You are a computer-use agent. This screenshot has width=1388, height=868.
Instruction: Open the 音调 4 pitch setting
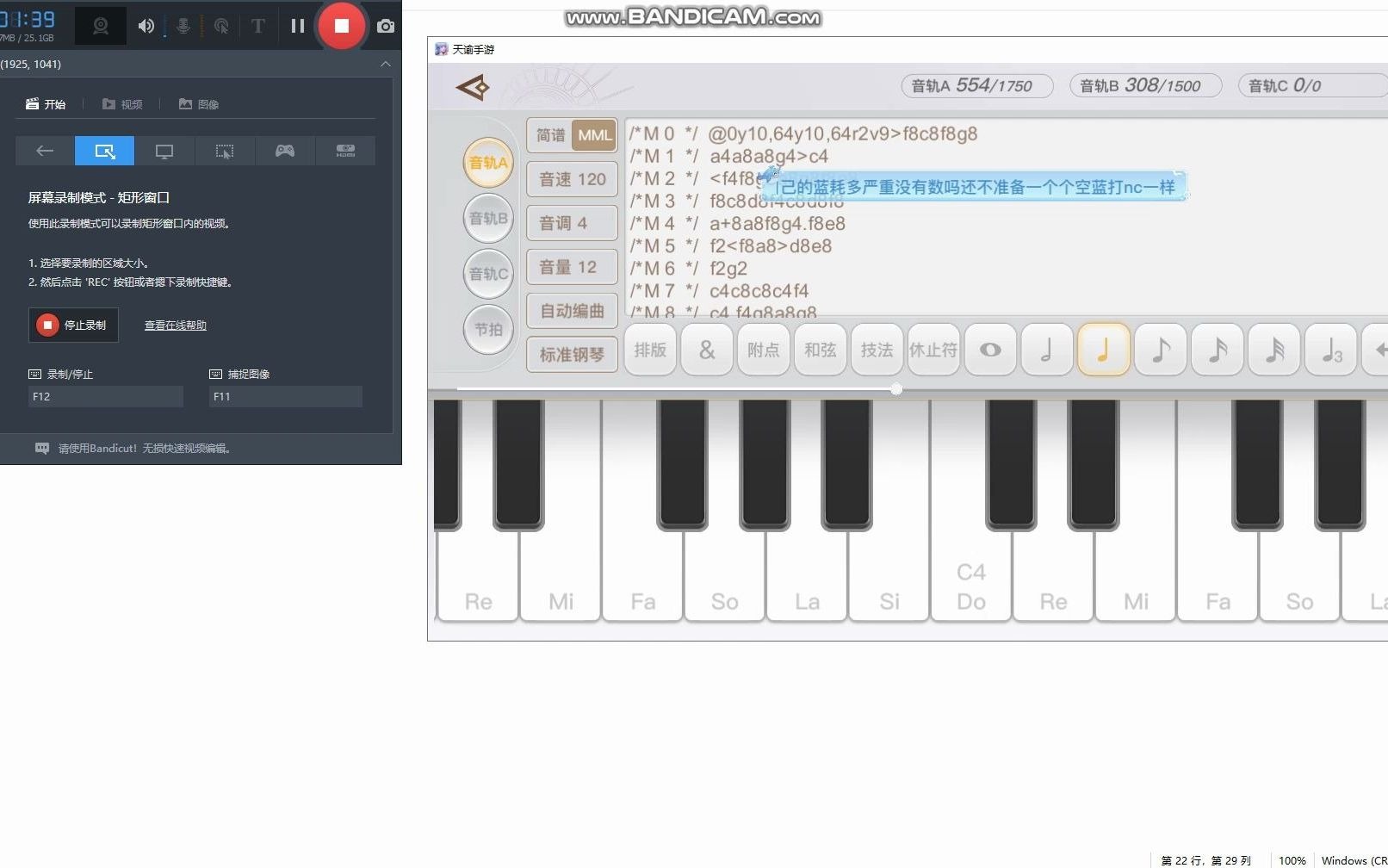point(572,223)
